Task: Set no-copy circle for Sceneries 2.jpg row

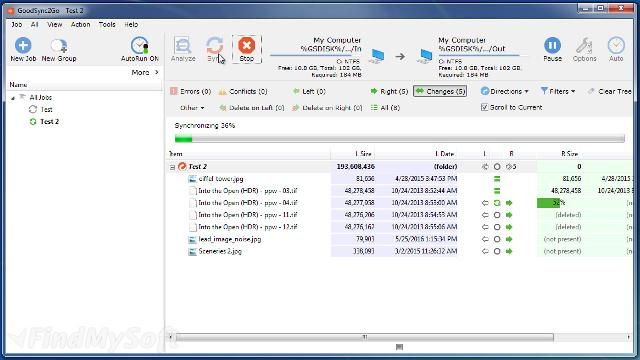Action: pyautogui.click(x=497, y=251)
